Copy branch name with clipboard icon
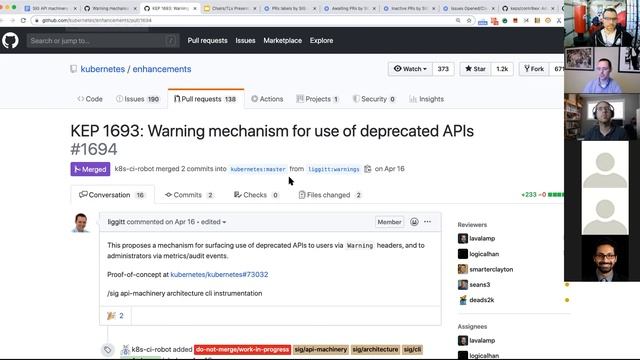640x360 pixels. [367, 169]
